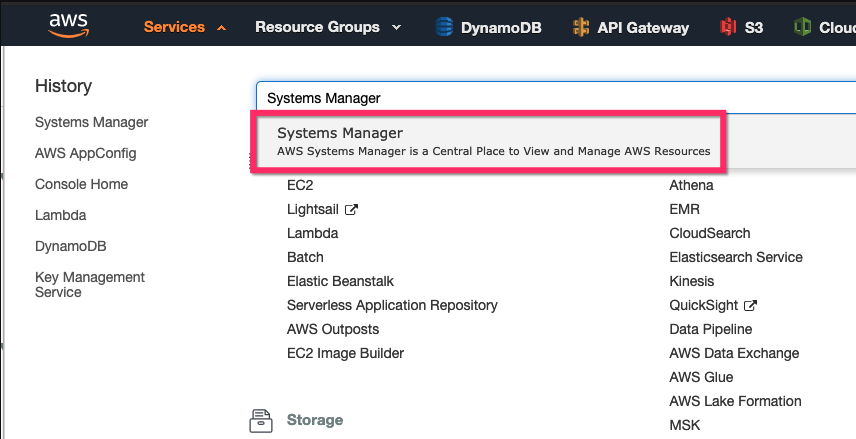856x439 pixels.
Task: Click the Storage category heading
Action: pyautogui.click(x=315, y=420)
